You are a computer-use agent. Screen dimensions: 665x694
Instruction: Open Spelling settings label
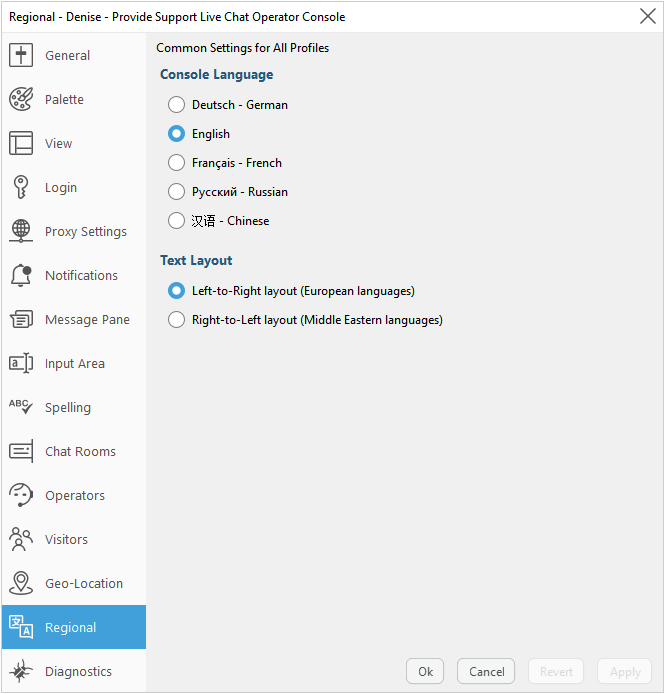point(68,407)
